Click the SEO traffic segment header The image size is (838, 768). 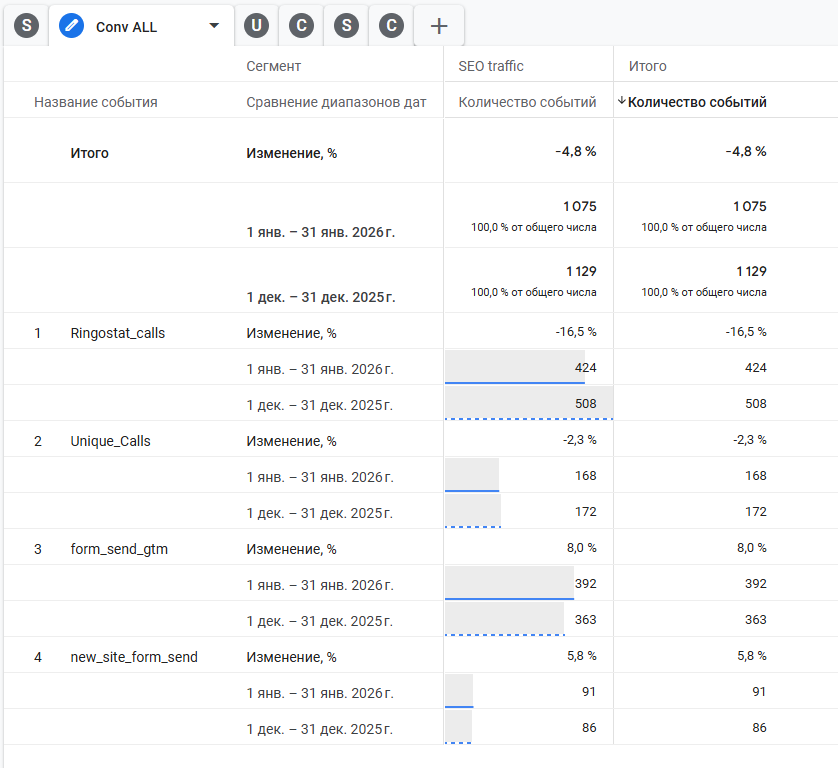[x=491, y=66]
